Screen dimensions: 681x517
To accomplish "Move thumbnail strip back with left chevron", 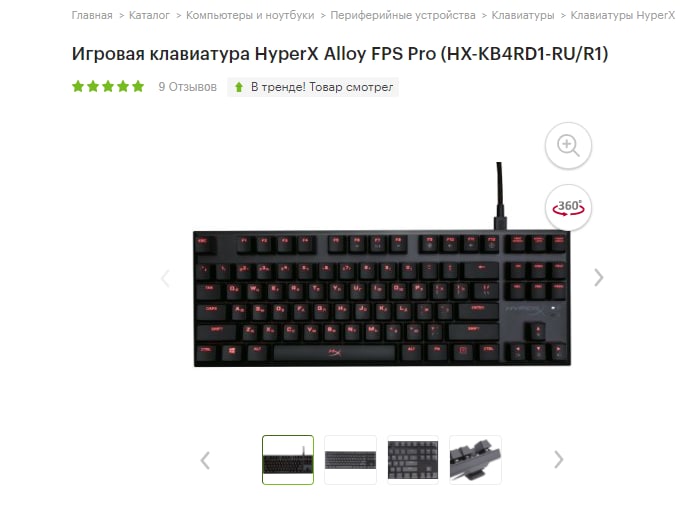I will 205,461.
